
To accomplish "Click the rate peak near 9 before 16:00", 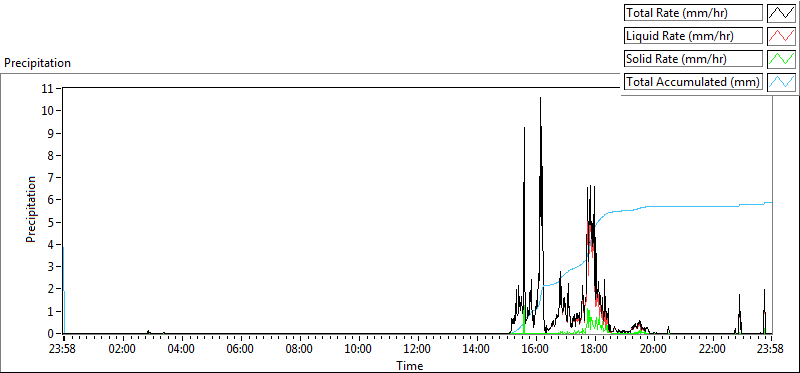I will point(524,128).
